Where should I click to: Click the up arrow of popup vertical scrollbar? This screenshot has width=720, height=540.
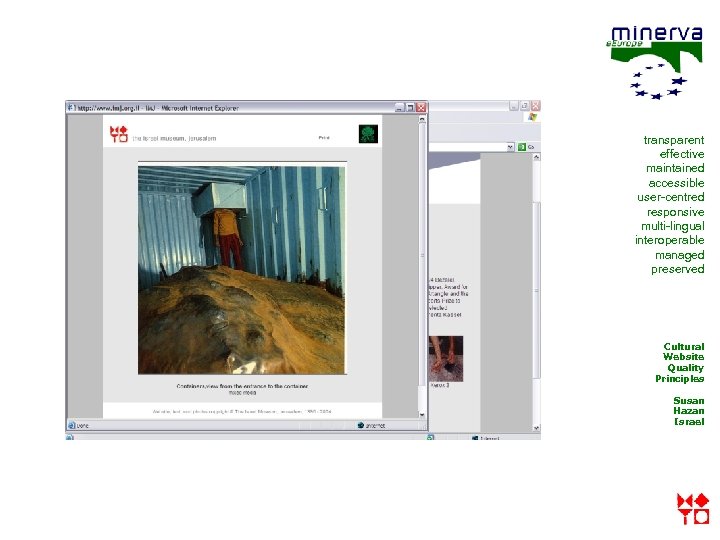coord(422,119)
